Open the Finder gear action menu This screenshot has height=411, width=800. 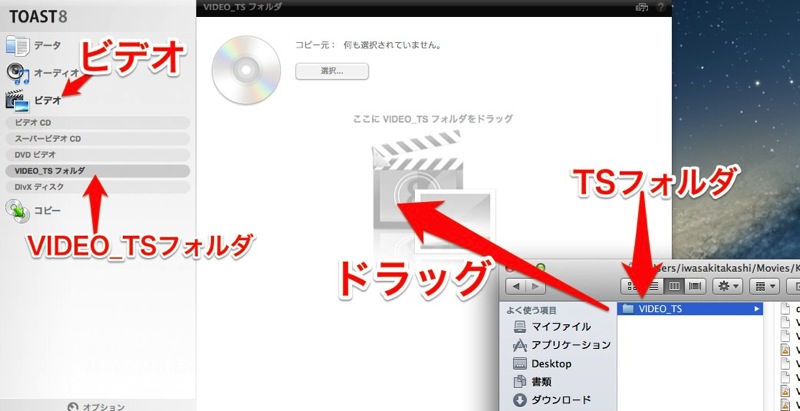pos(727,287)
